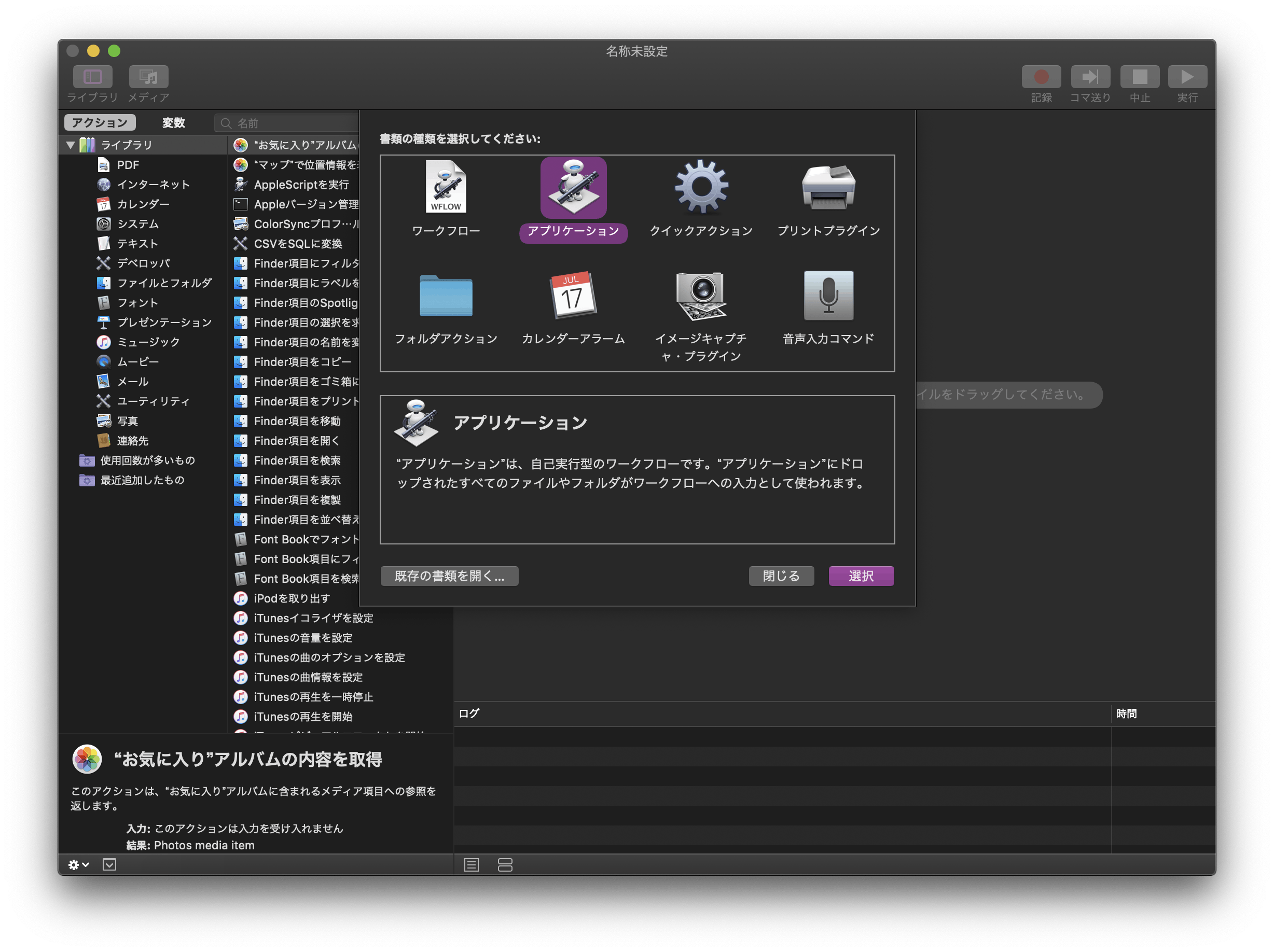Choose the Quick Action gear icon
1274x952 pixels.
tap(701, 187)
